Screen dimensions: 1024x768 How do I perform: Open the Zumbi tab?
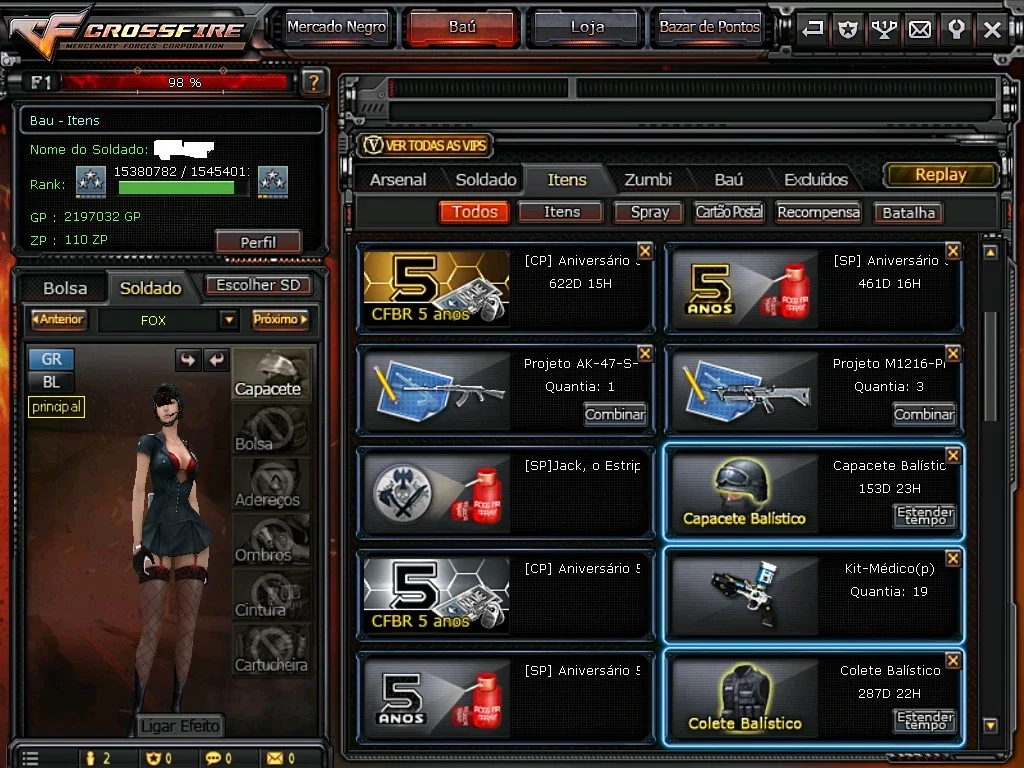pyautogui.click(x=648, y=180)
